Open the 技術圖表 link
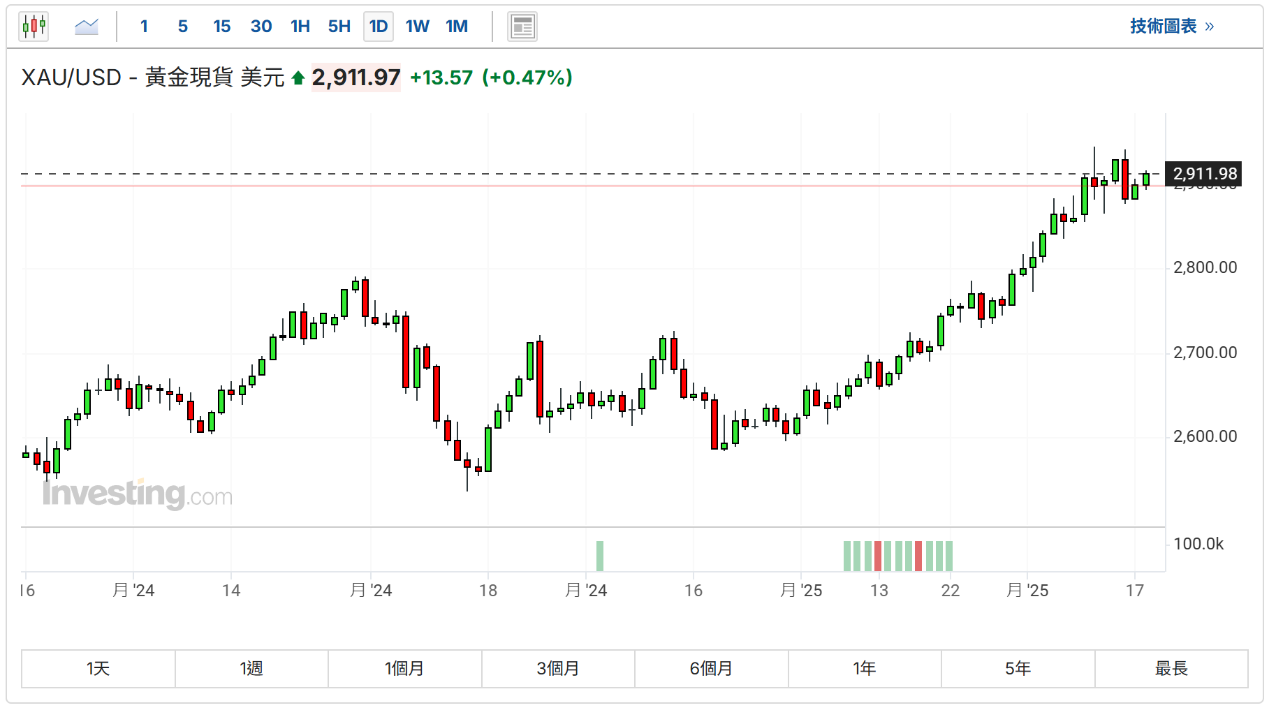Screen dimensions: 1269x710 point(1172,26)
